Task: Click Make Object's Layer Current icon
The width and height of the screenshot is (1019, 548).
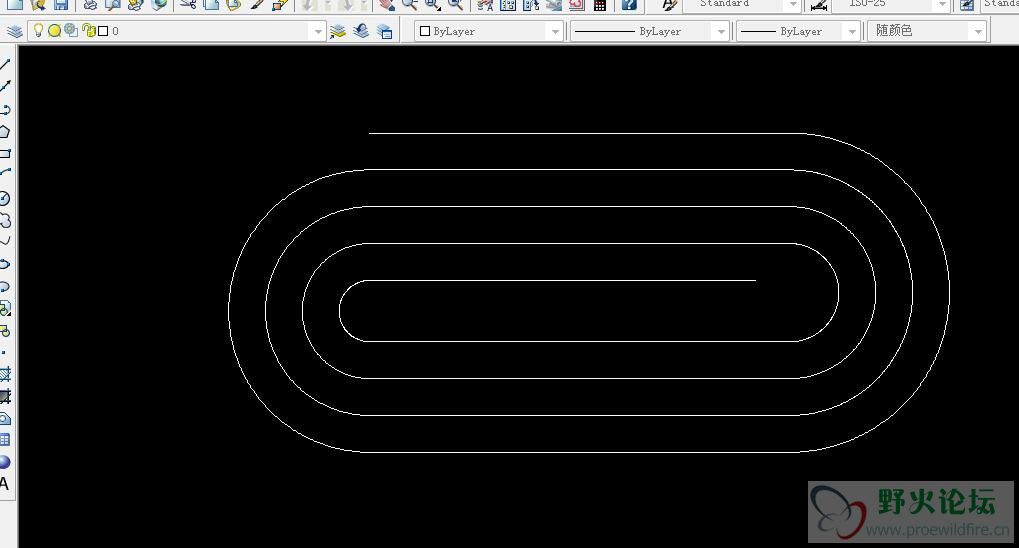Action: (337, 31)
